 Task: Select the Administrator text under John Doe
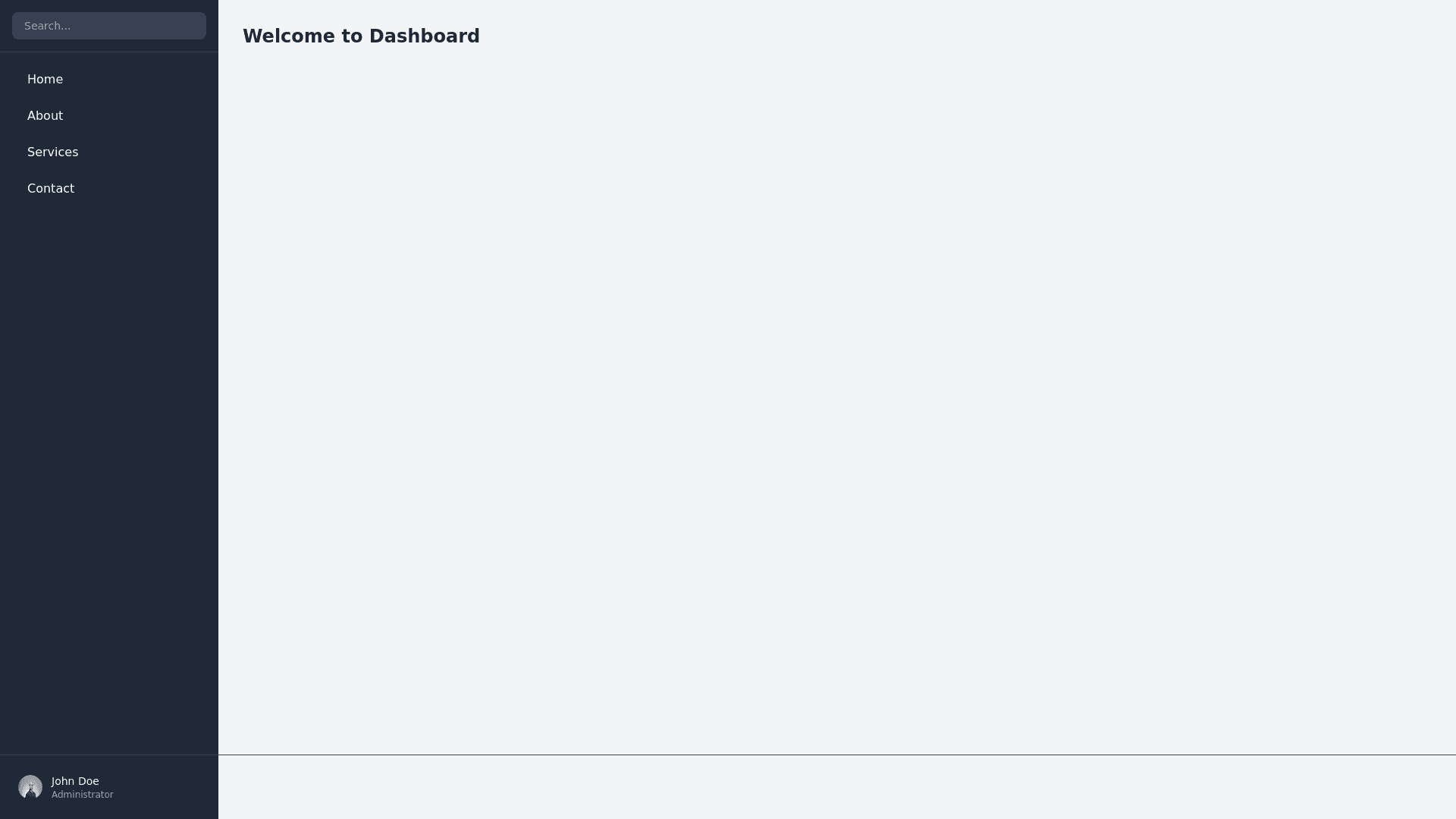point(83,795)
